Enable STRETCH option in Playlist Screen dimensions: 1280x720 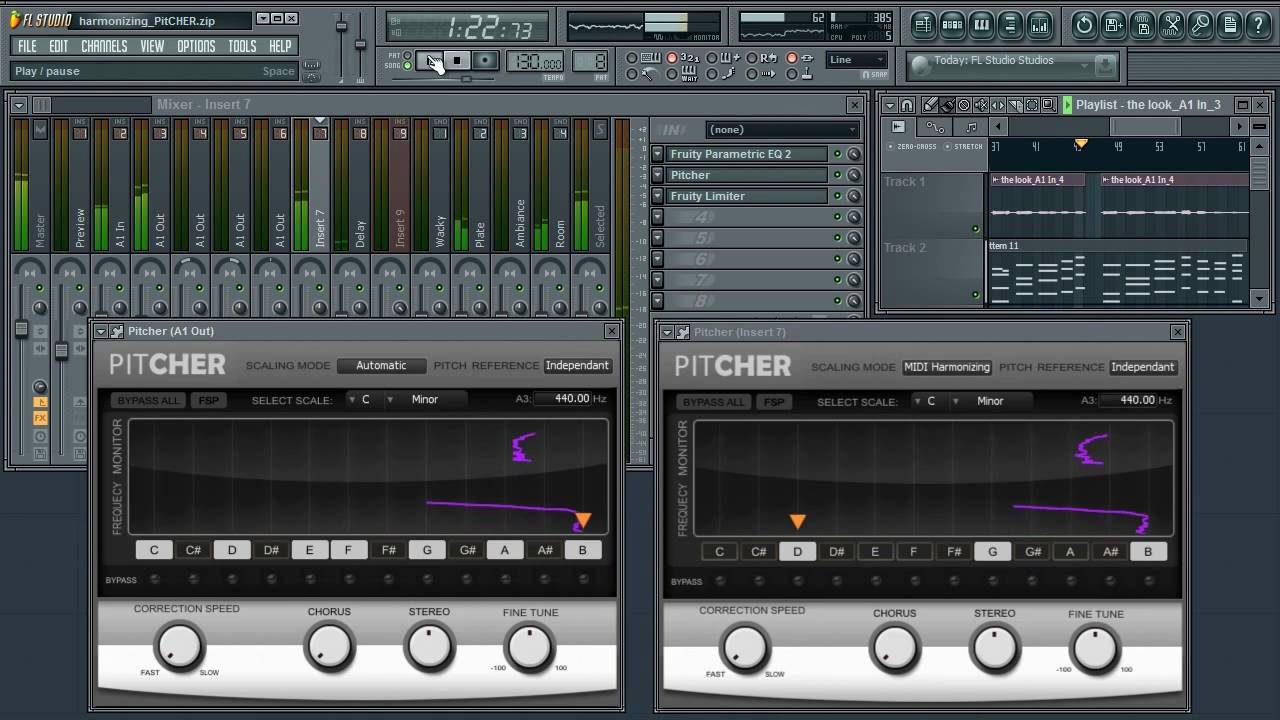tap(965, 146)
